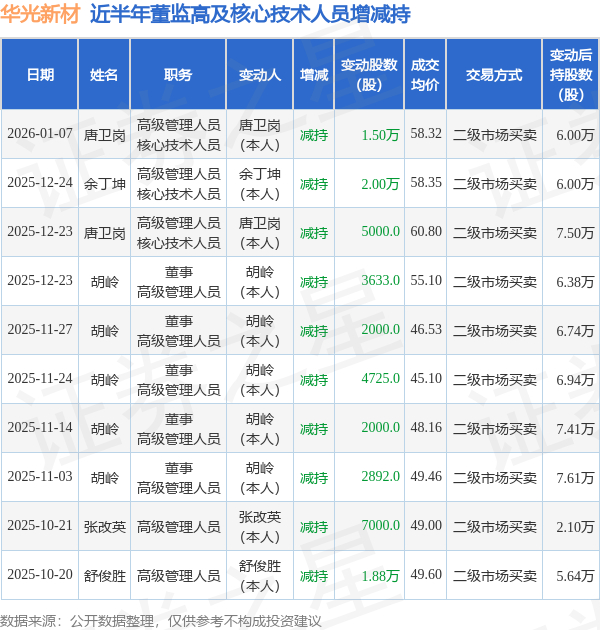Viewport: 600px width, 630px height.
Task: Click average price 49.00
Action: (426, 526)
